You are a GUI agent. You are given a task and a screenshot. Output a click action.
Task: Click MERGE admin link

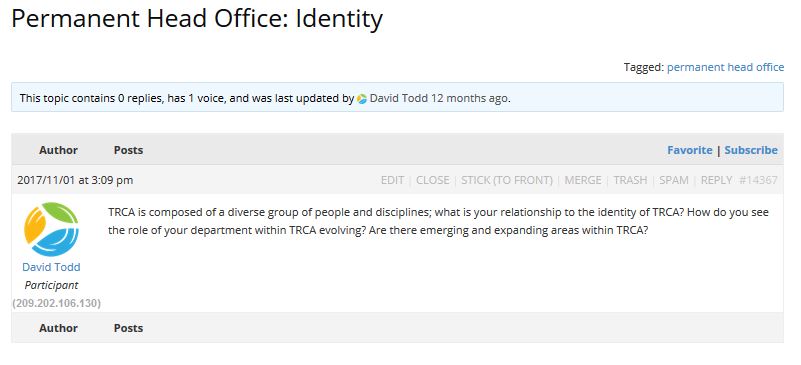(583, 180)
